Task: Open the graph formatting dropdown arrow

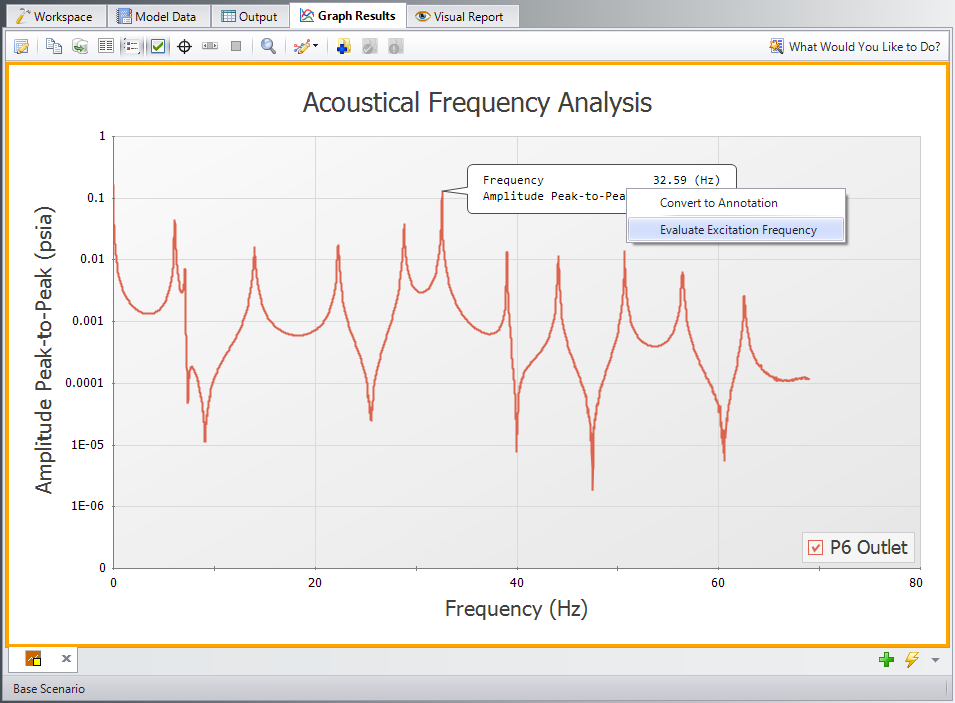Action: 316,46
